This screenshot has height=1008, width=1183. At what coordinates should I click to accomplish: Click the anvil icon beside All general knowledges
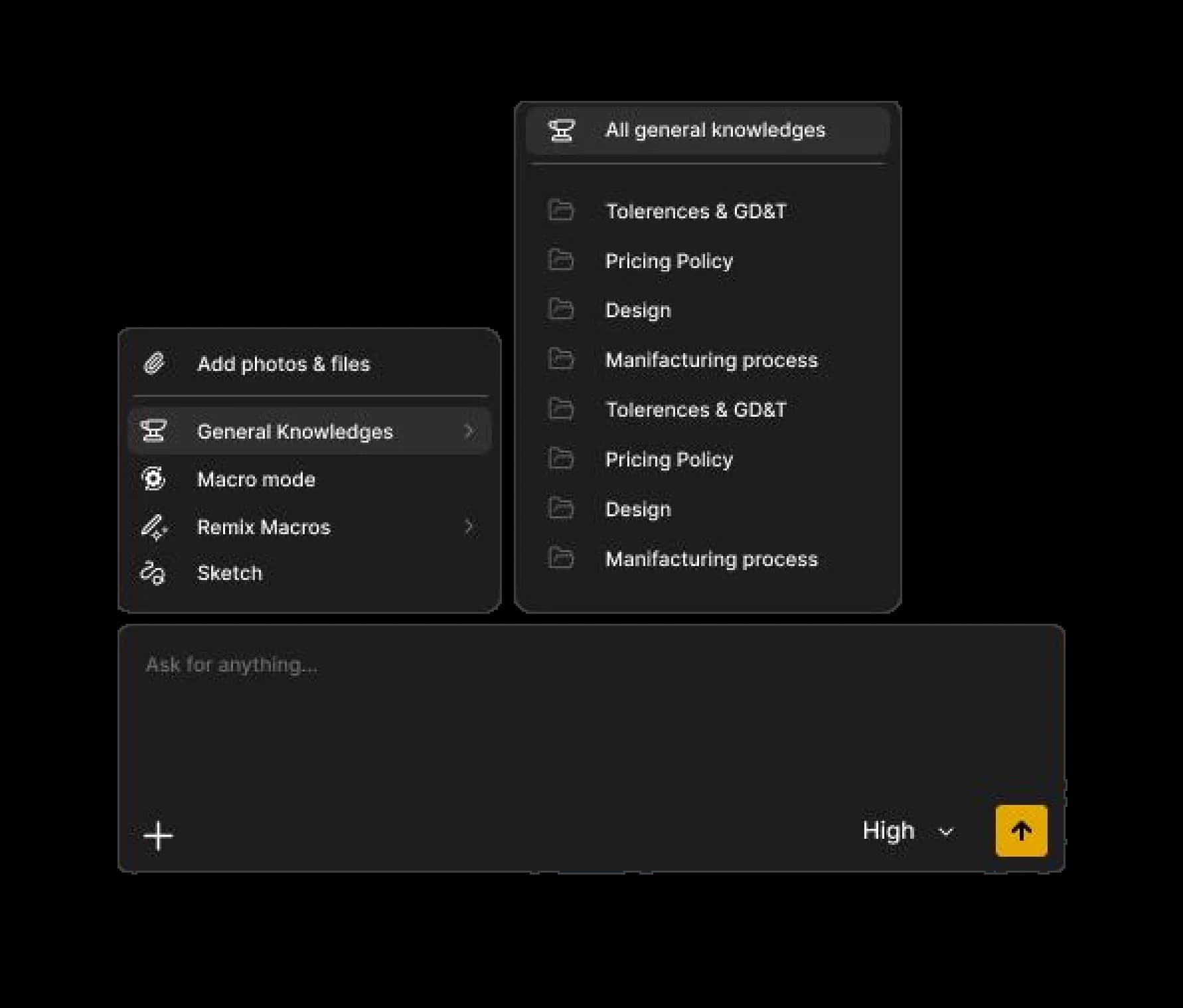562,130
